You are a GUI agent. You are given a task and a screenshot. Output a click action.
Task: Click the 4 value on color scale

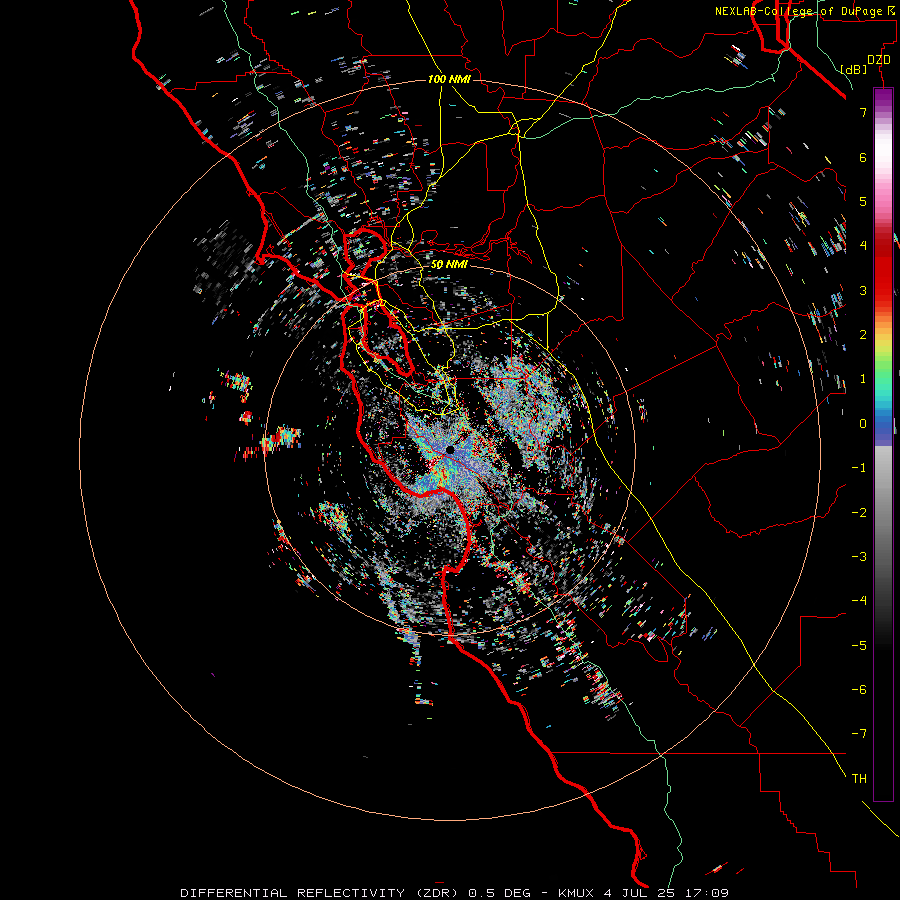863,246
